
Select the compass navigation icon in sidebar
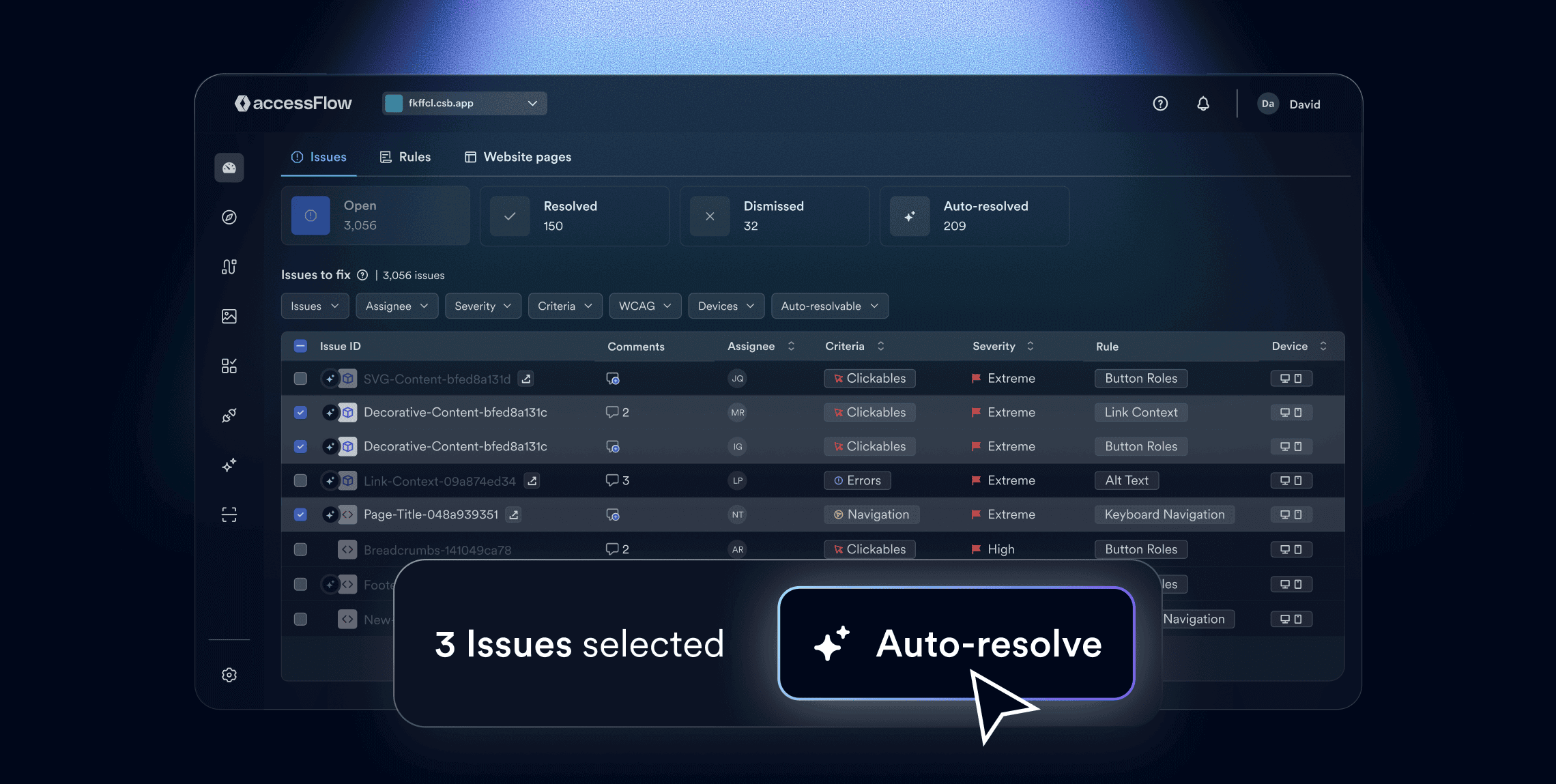[229, 217]
